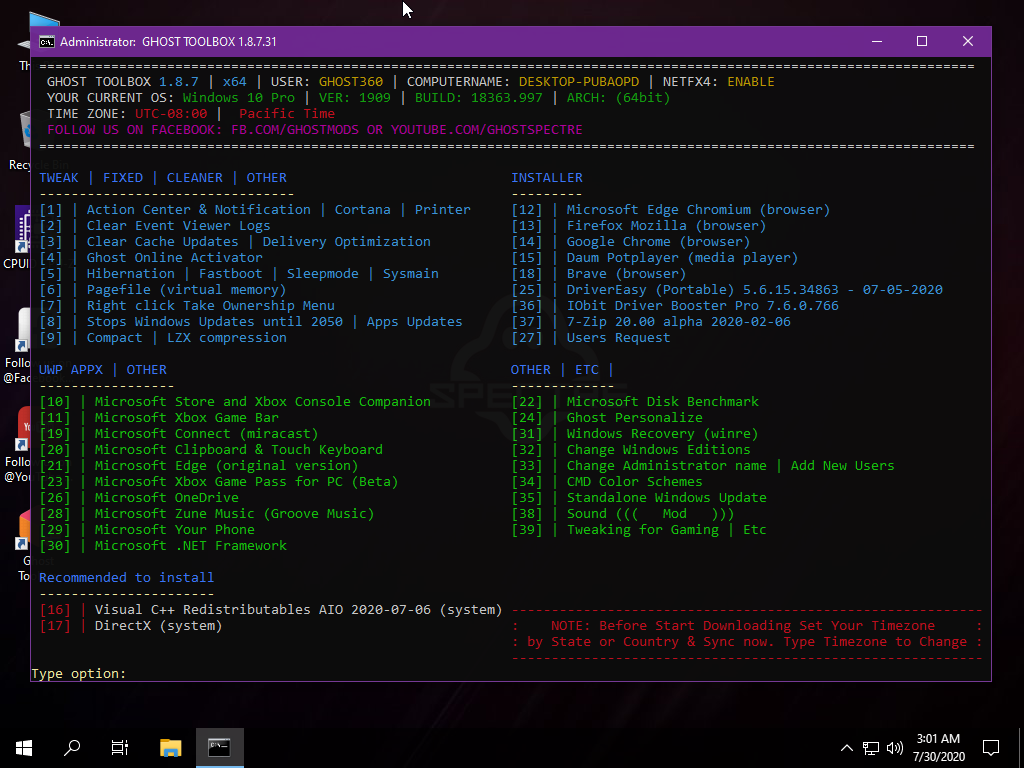Screen dimensions: 1024x768
Task: Click 'Microsoft Store and Xbox Console Companion'
Action: 263,402
